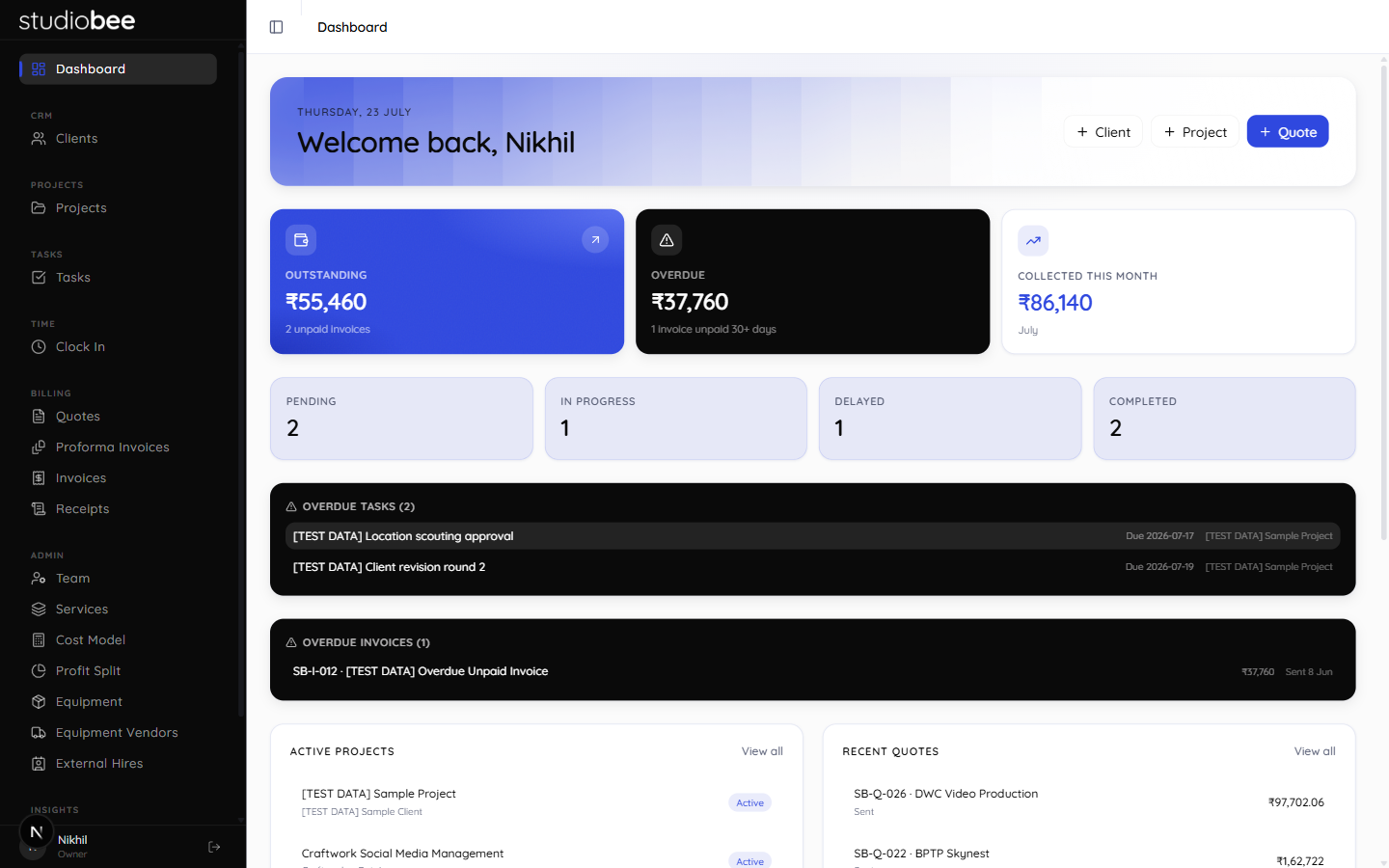Click the Dashboard grid icon in sidebar
Screen dimensions: 1389x868
[x=39, y=68]
